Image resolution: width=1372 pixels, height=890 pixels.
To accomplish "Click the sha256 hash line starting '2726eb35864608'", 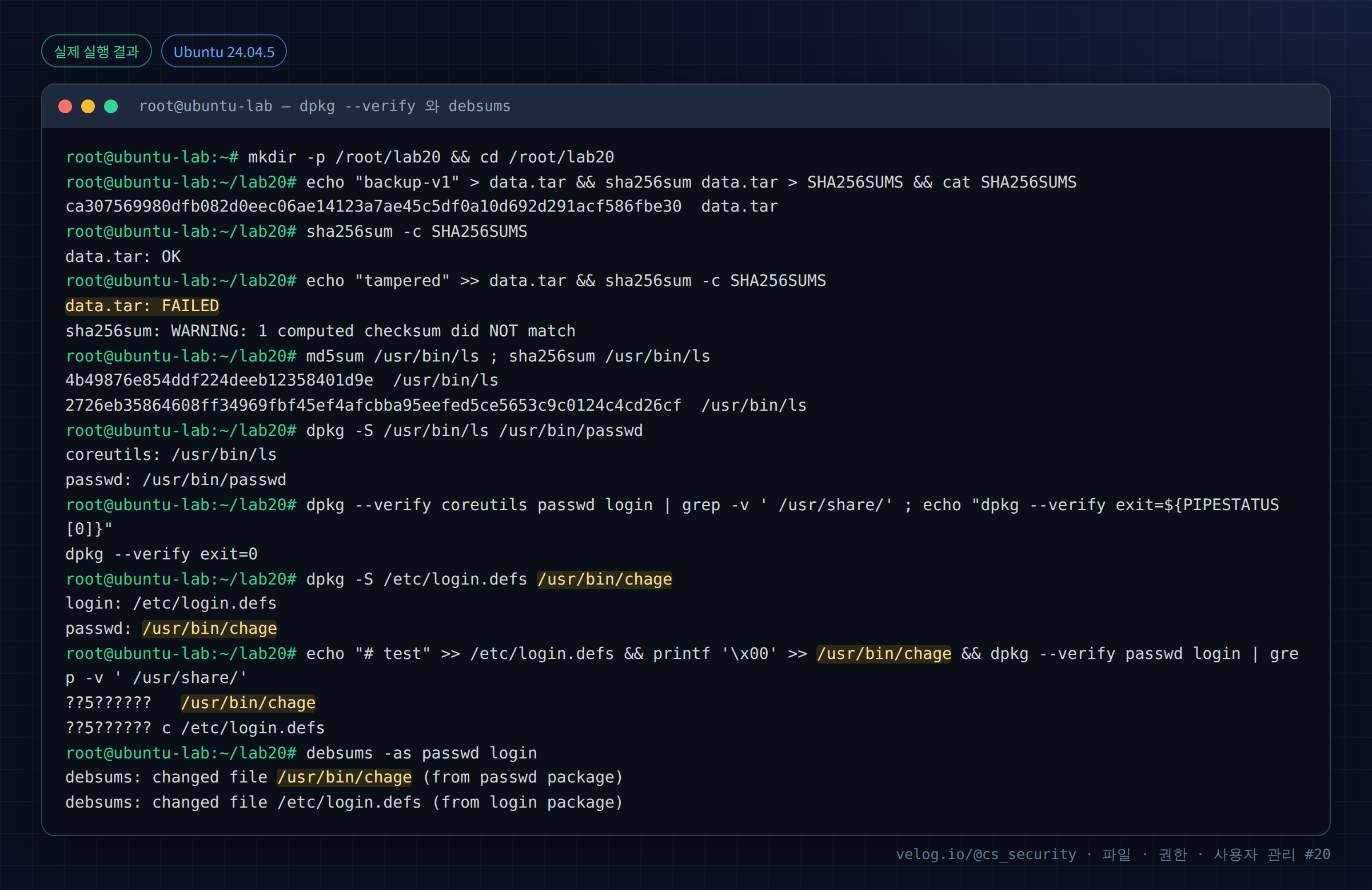I will [436, 406].
